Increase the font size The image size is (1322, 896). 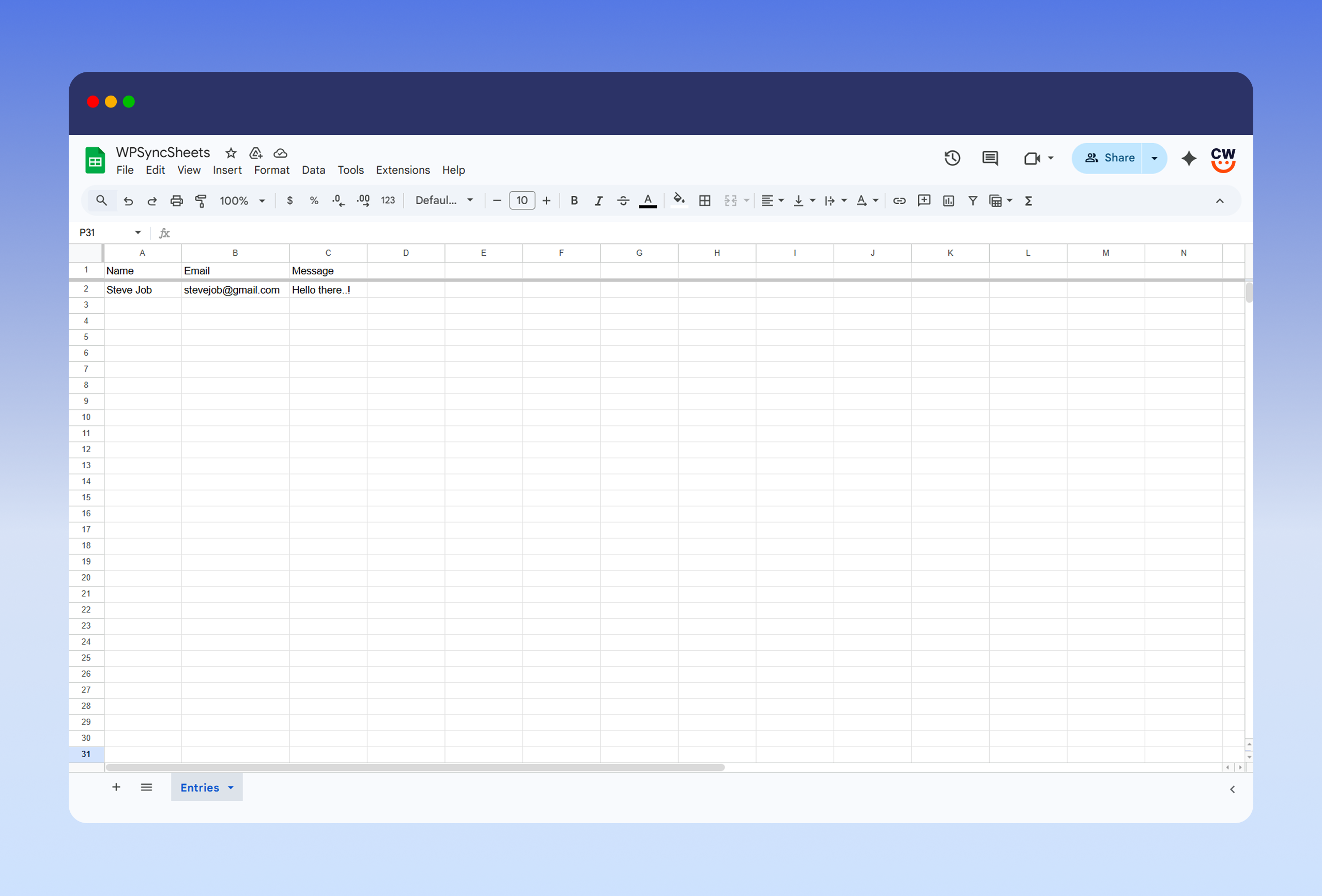pos(547,201)
